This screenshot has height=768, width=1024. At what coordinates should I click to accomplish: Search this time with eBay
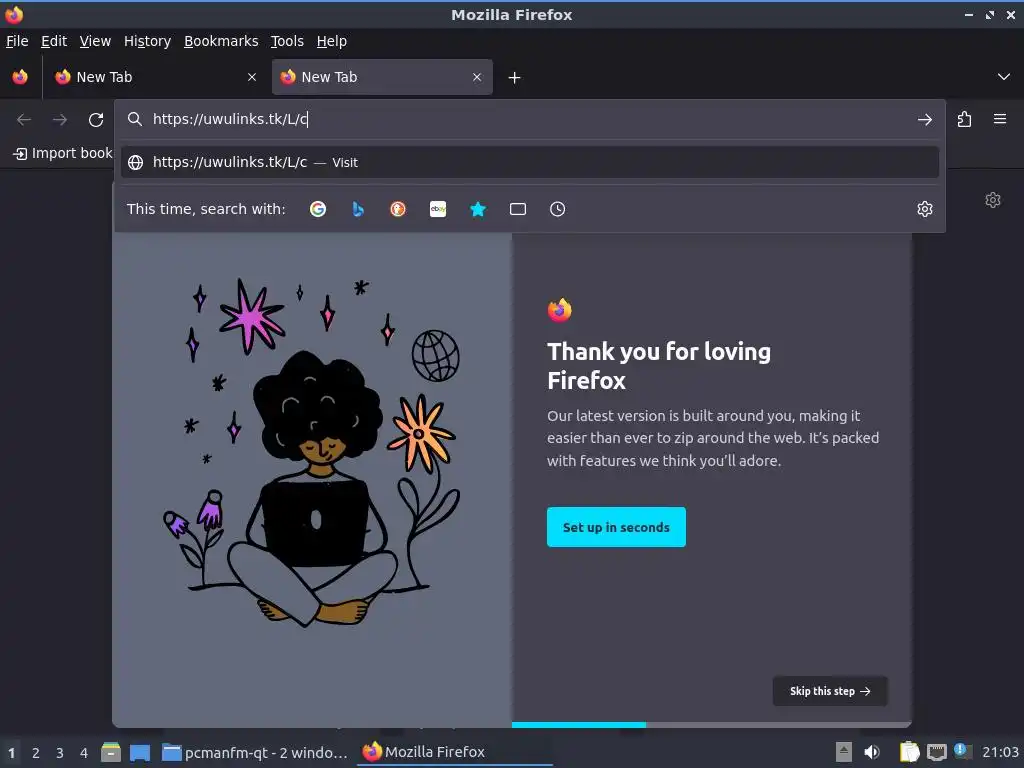coord(438,209)
